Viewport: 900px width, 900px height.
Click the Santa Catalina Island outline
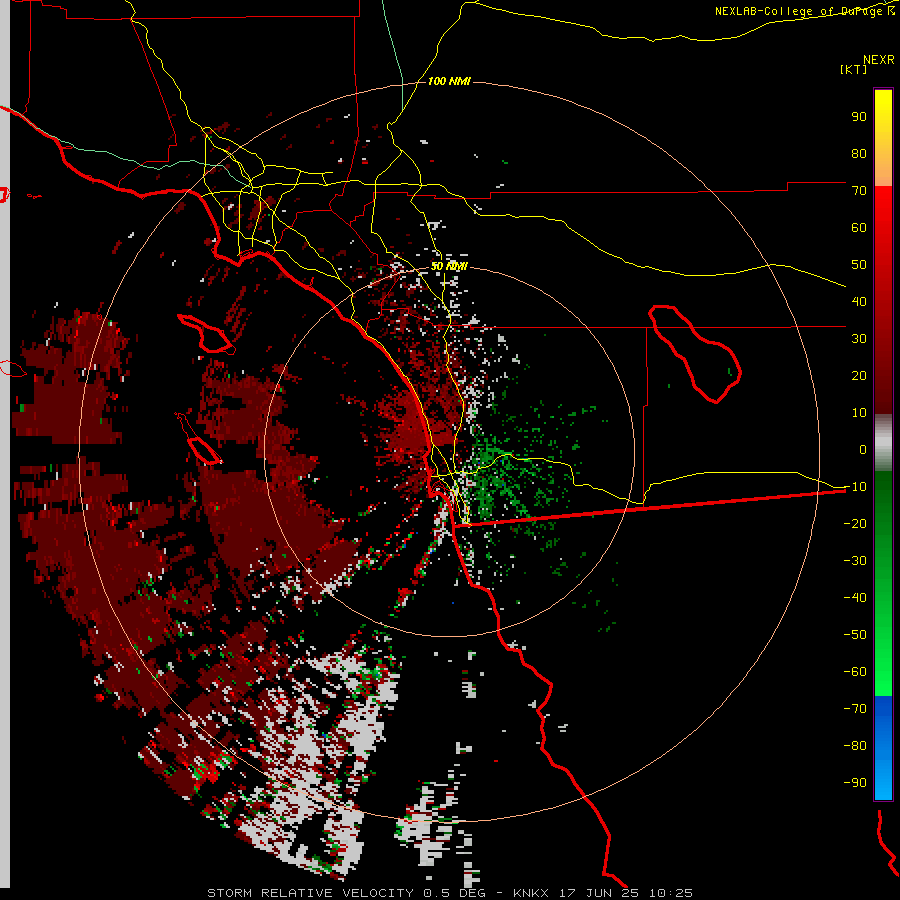pos(206,333)
